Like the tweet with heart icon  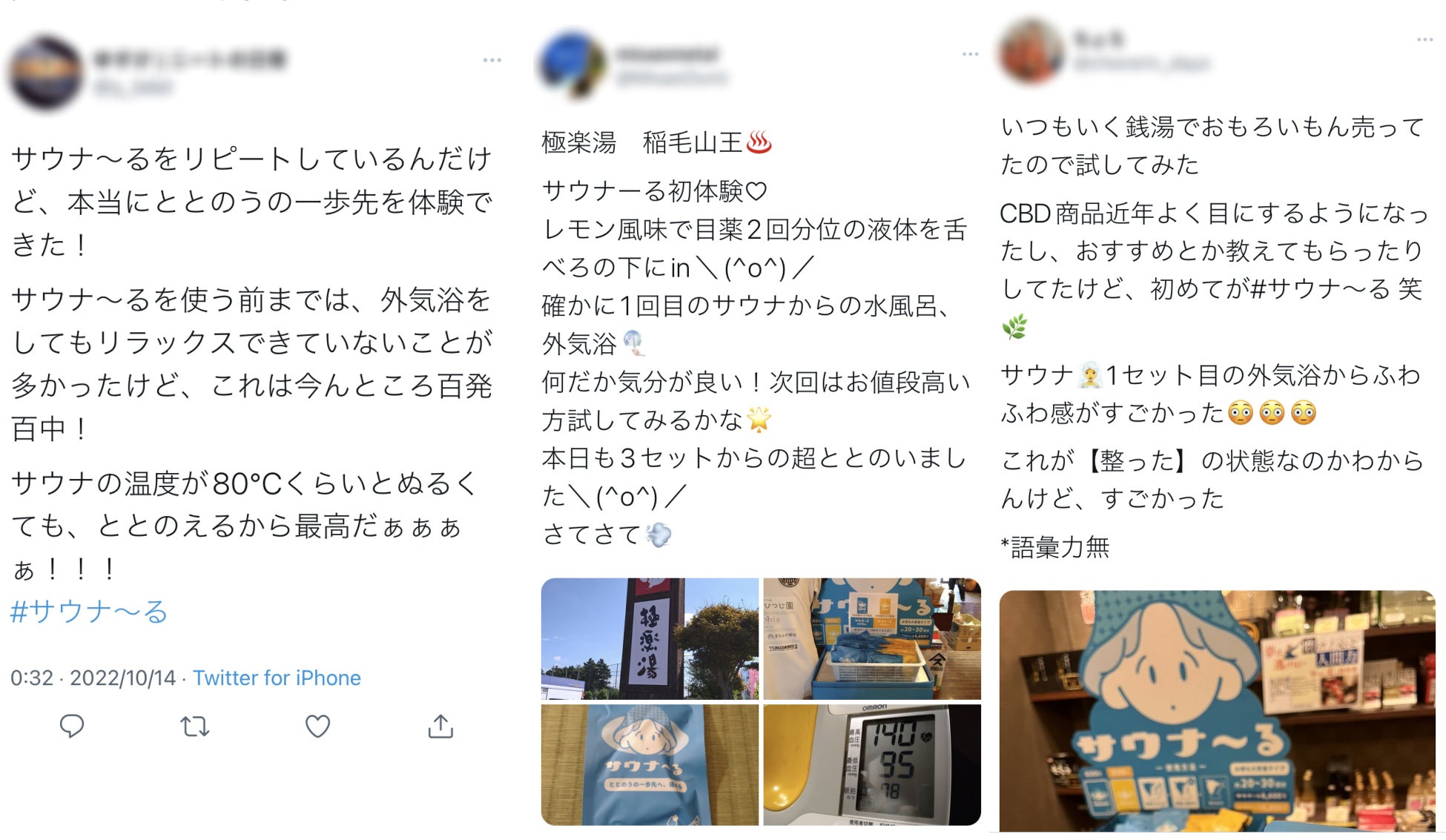click(x=317, y=727)
